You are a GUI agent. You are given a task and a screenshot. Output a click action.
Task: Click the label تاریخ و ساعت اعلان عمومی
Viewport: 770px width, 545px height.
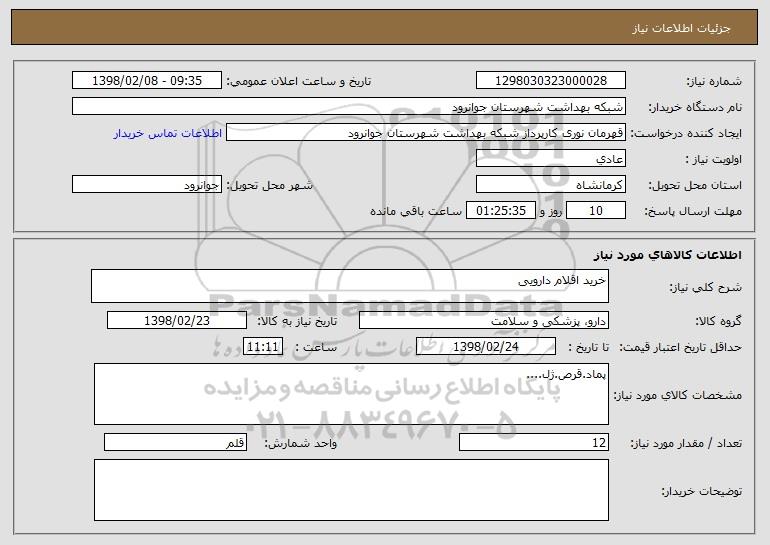299,82
